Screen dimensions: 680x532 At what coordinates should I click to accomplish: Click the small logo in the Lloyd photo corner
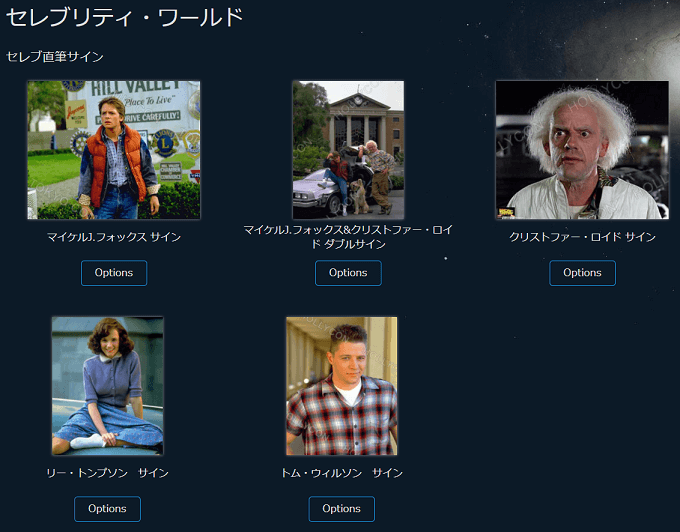506,212
